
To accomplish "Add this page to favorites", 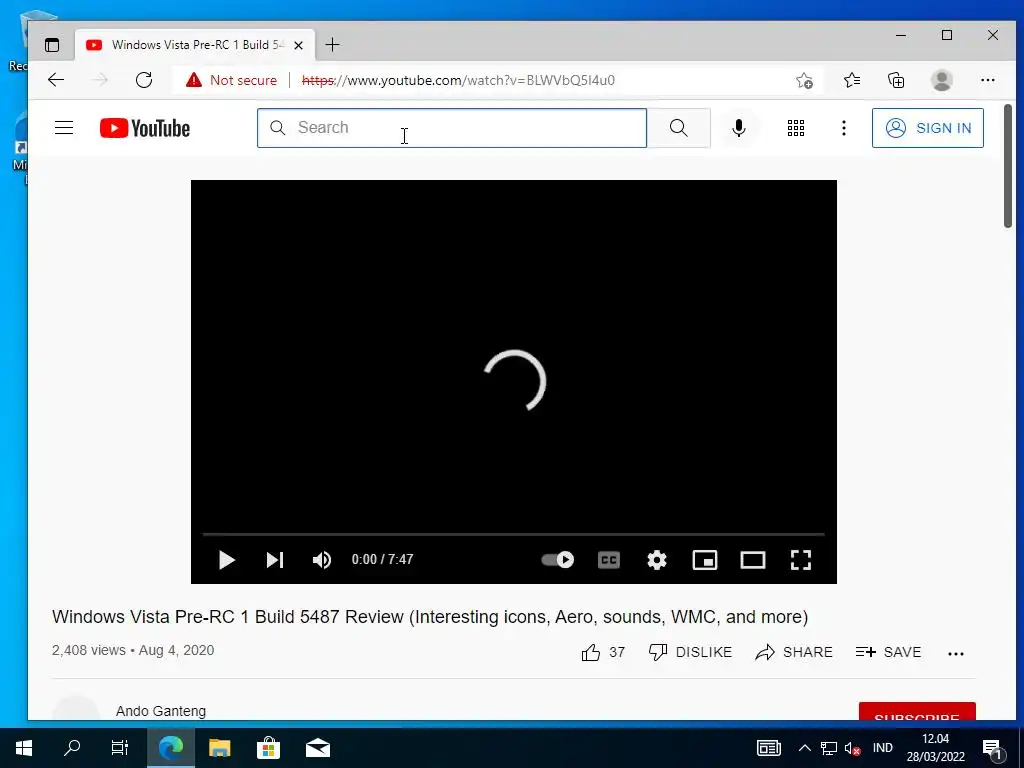I will click(x=805, y=80).
